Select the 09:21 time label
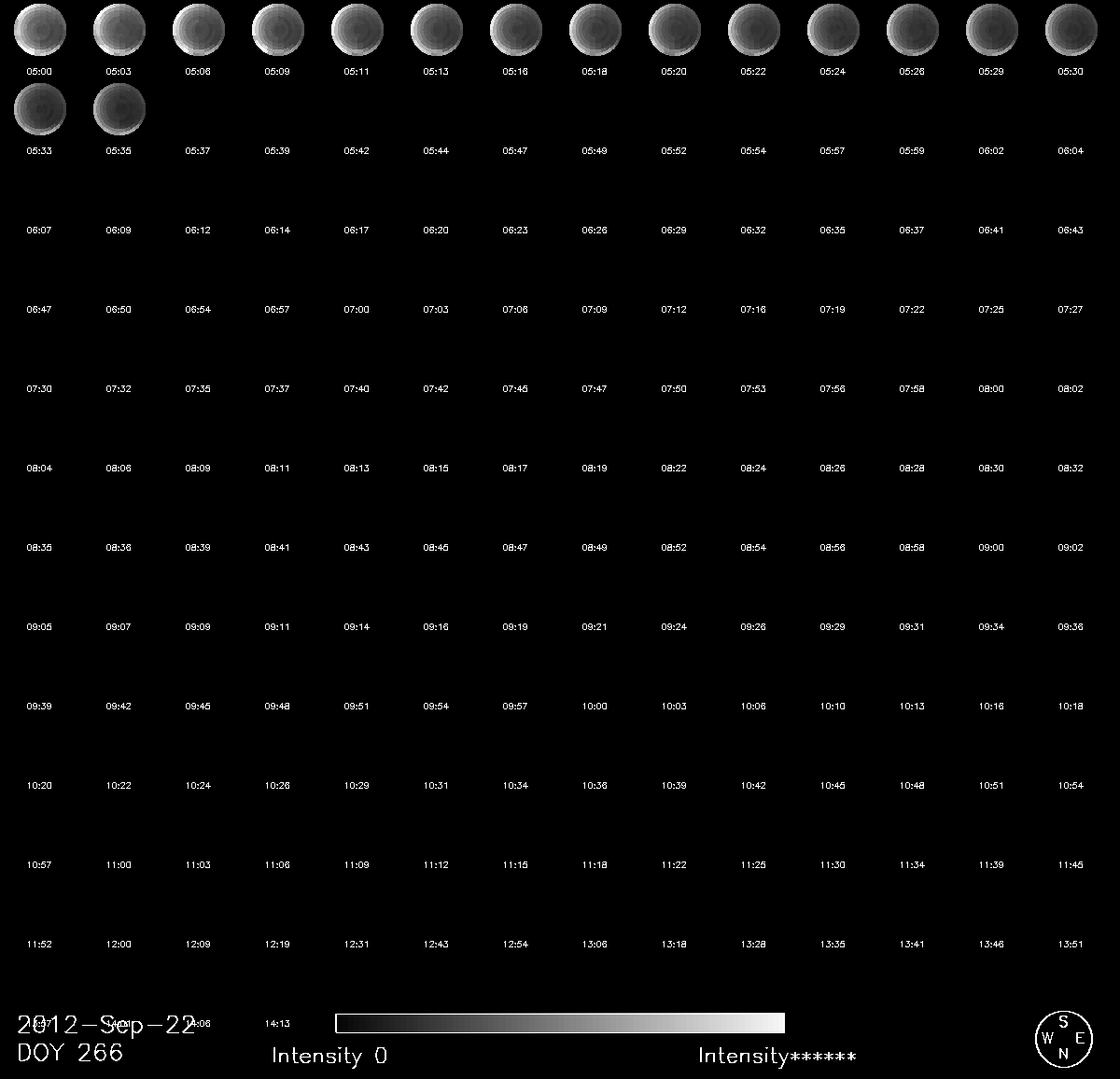The image size is (1120, 1079). point(595,626)
